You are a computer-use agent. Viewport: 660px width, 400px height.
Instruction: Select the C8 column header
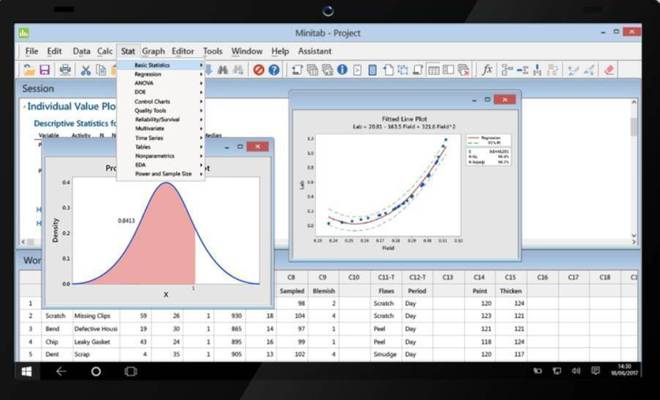tap(291, 277)
